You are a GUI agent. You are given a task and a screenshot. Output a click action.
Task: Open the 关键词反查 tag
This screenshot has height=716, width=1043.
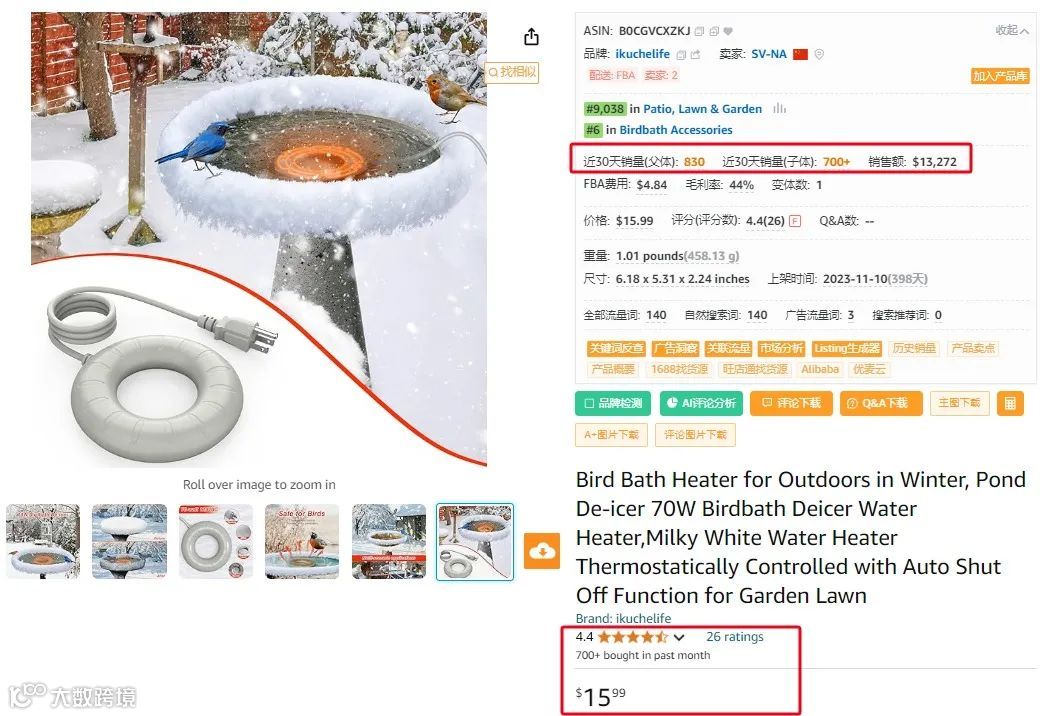pos(617,348)
